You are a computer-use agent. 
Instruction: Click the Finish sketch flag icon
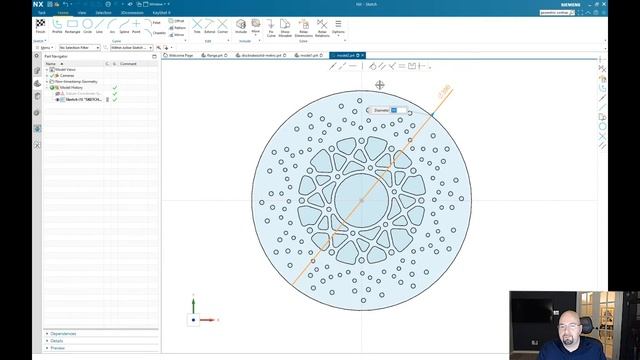(x=40, y=26)
